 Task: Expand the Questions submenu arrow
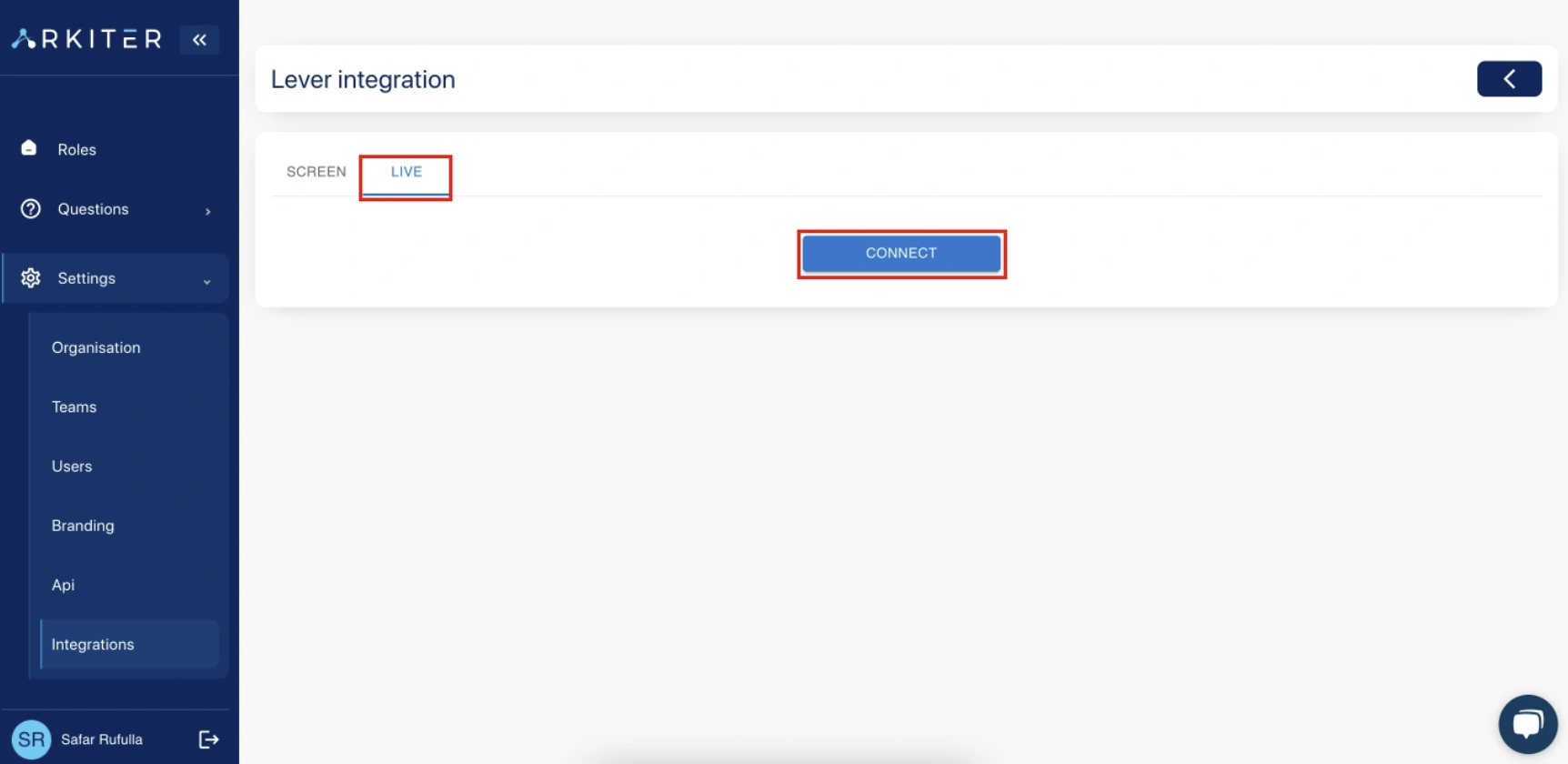(208, 211)
